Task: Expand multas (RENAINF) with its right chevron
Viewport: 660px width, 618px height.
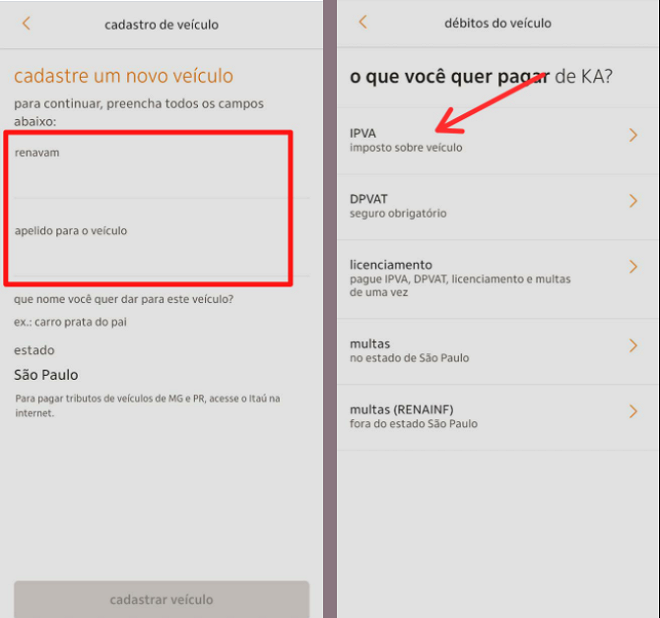Action: click(x=632, y=412)
